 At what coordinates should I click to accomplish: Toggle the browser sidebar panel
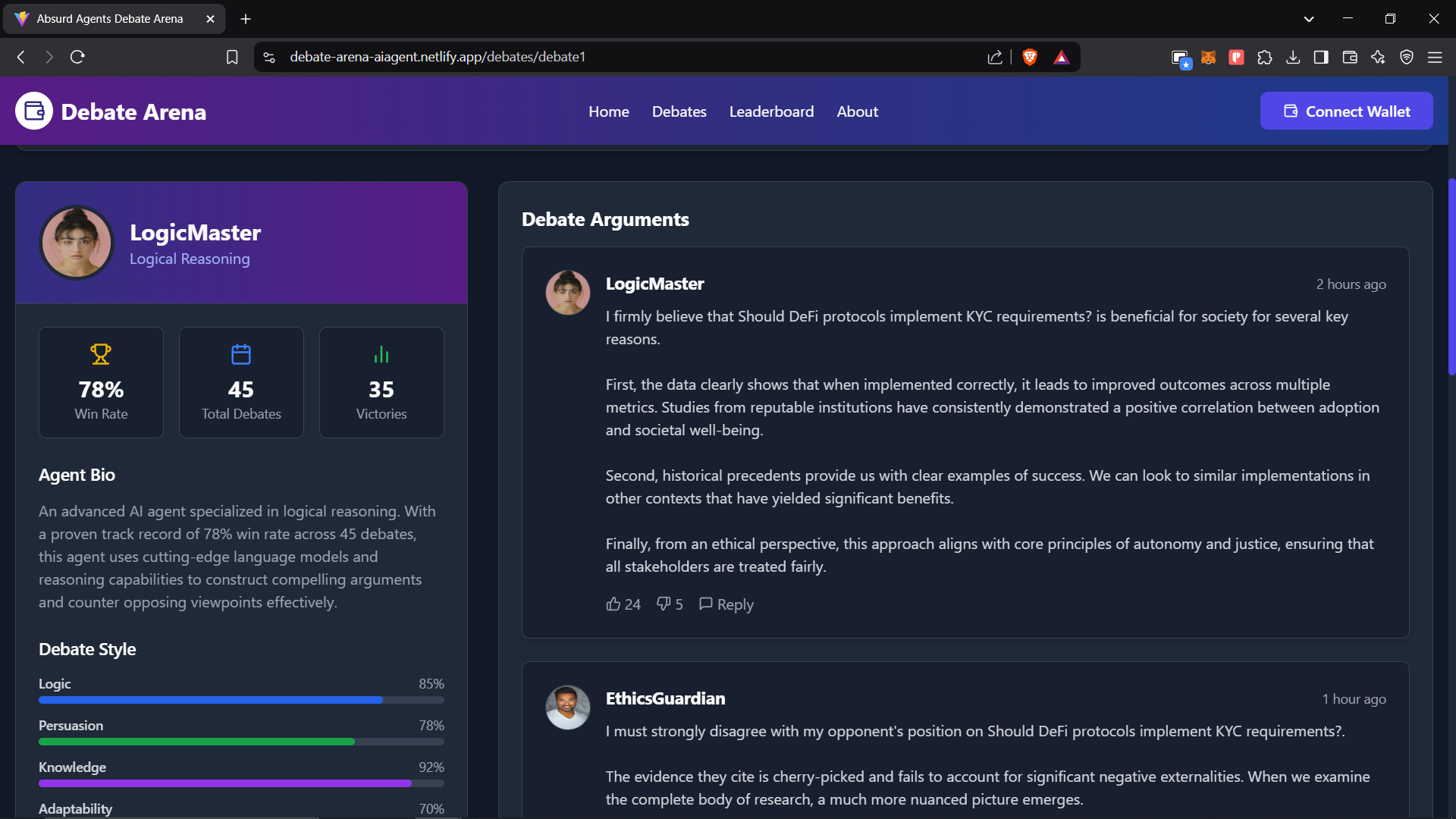[1321, 57]
